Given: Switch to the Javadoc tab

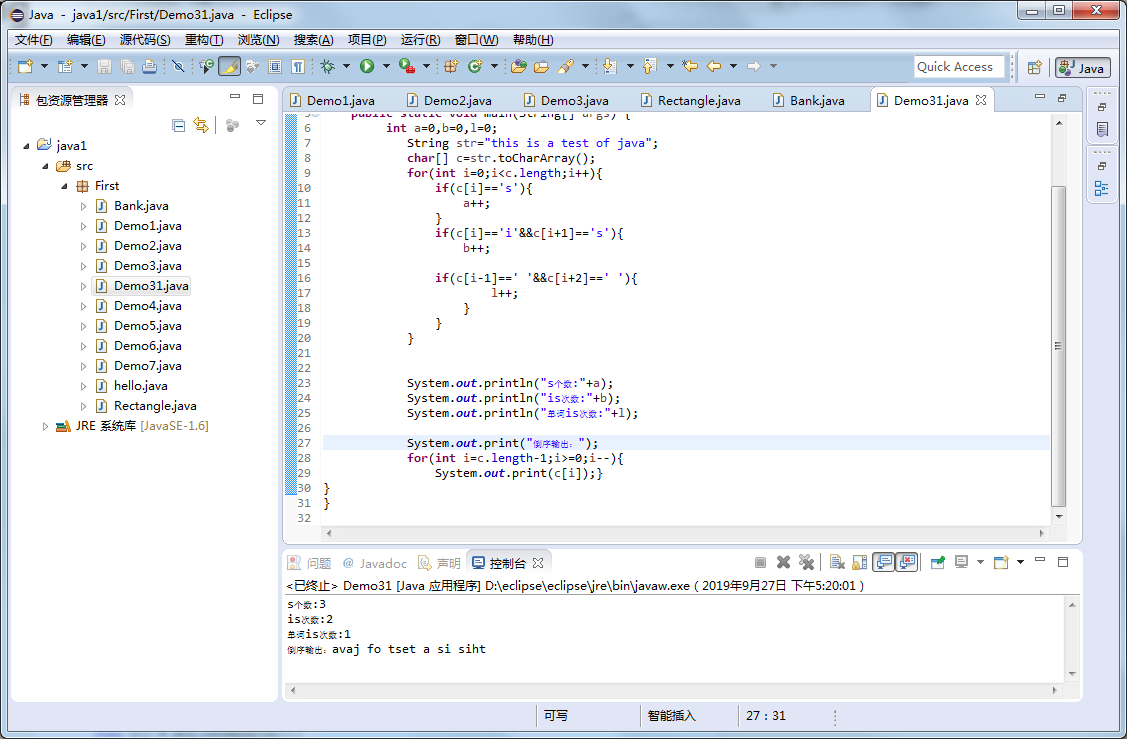Looking at the screenshot, I should coord(374,564).
